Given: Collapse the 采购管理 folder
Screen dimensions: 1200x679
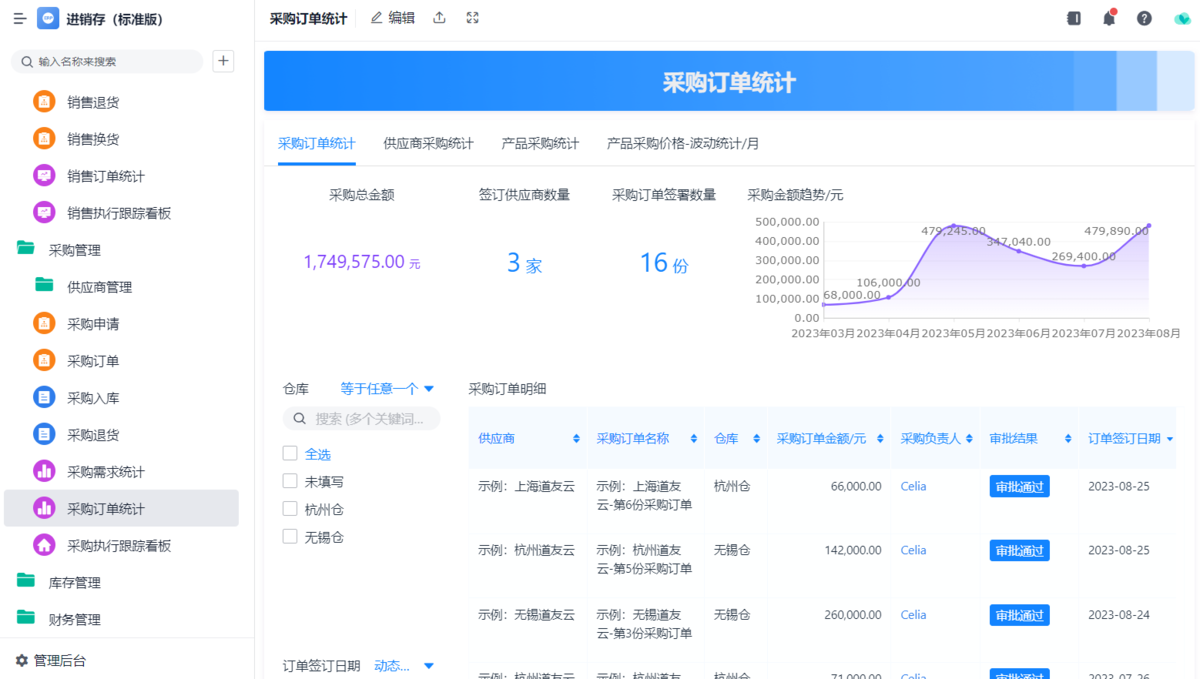Looking at the screenshot, I should pyautogui.click(x=74, y=250).
